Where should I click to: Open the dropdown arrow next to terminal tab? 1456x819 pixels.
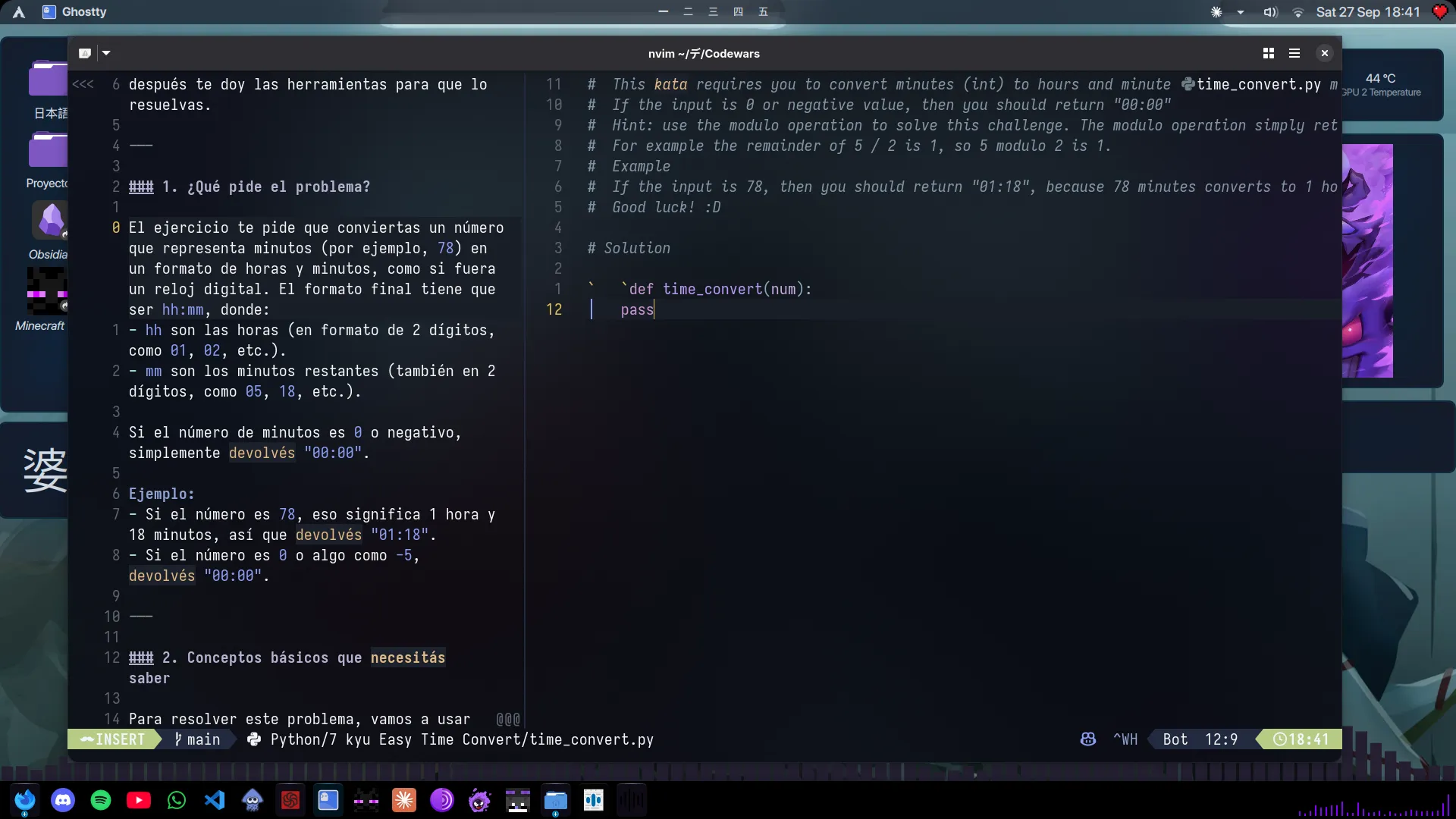click(x=106, y=53)
